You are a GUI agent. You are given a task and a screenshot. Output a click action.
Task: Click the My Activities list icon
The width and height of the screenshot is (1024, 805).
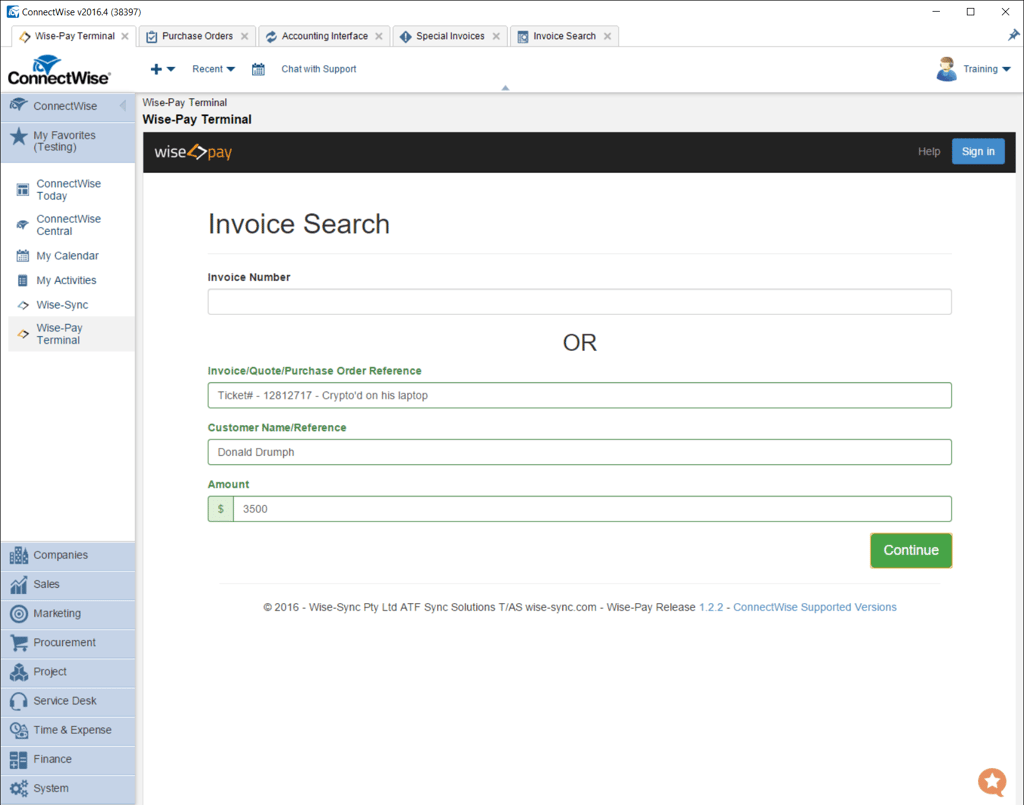point(23,281)
